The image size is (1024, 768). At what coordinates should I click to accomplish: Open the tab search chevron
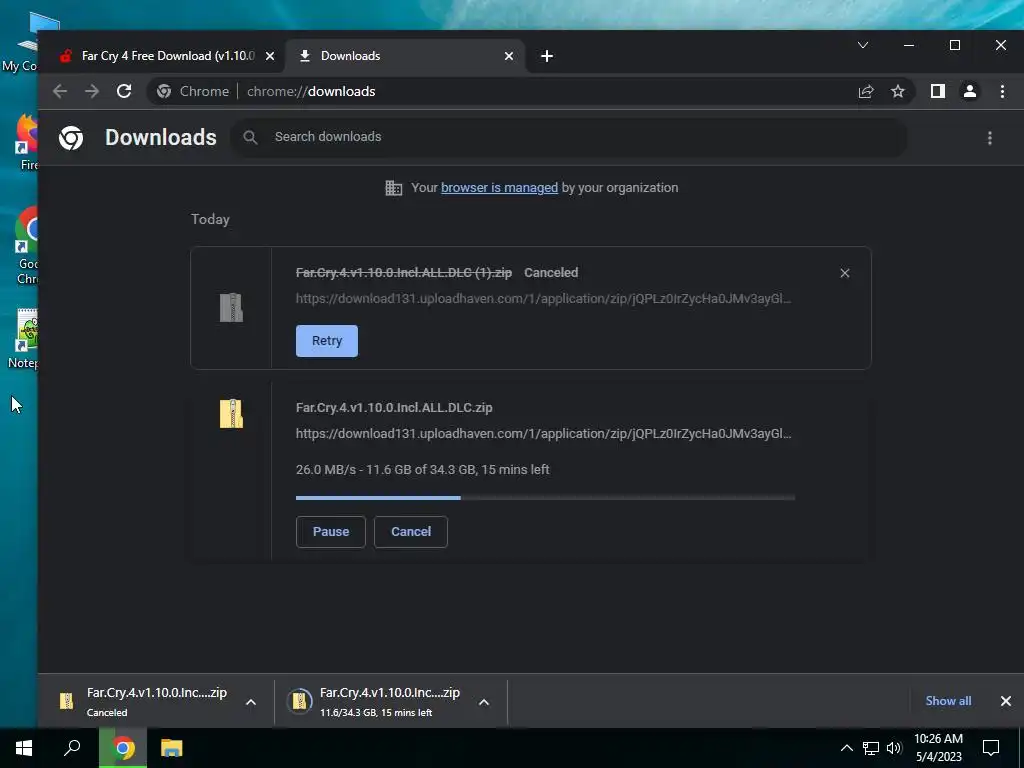click(x=863, y=45)
